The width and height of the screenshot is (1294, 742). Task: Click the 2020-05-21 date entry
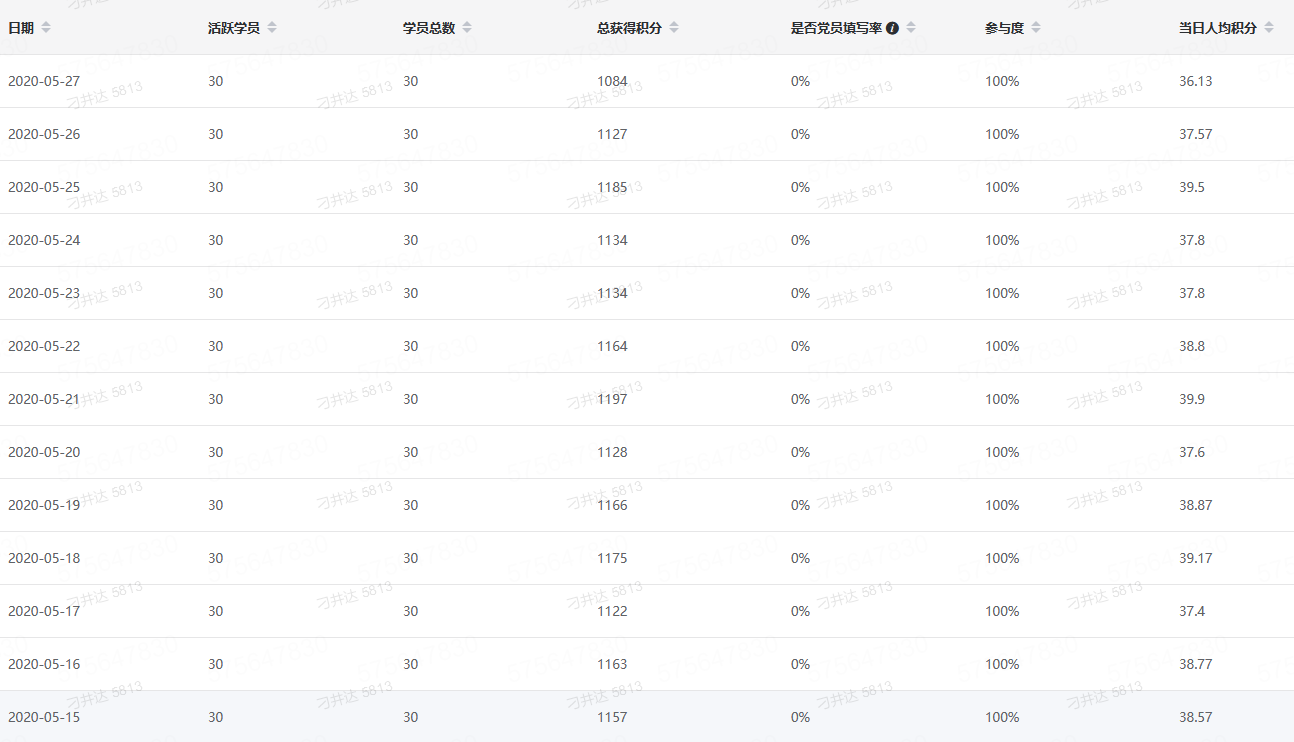pyautogui.click(x=44, y=399)
